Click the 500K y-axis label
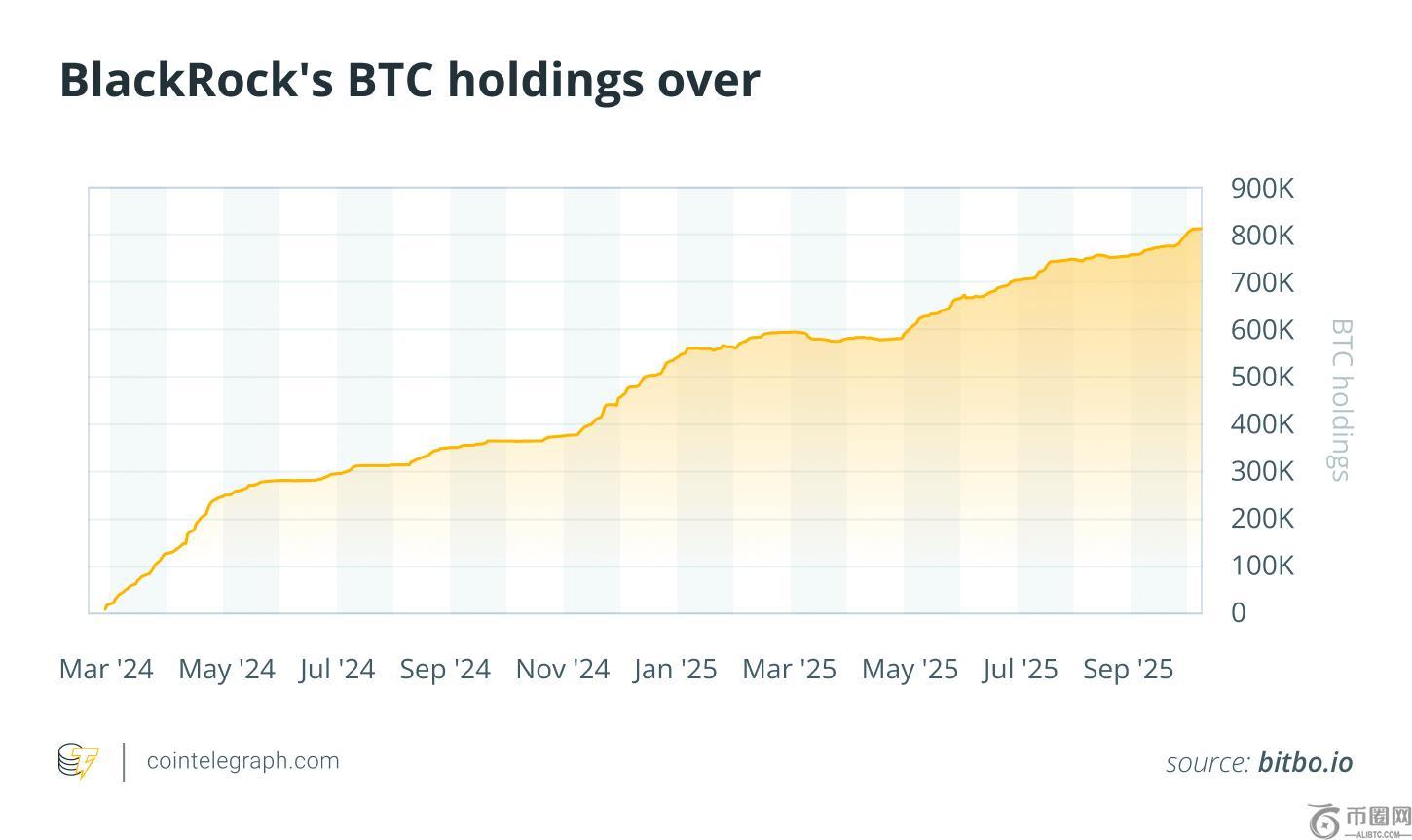 tap(1262, 378)
